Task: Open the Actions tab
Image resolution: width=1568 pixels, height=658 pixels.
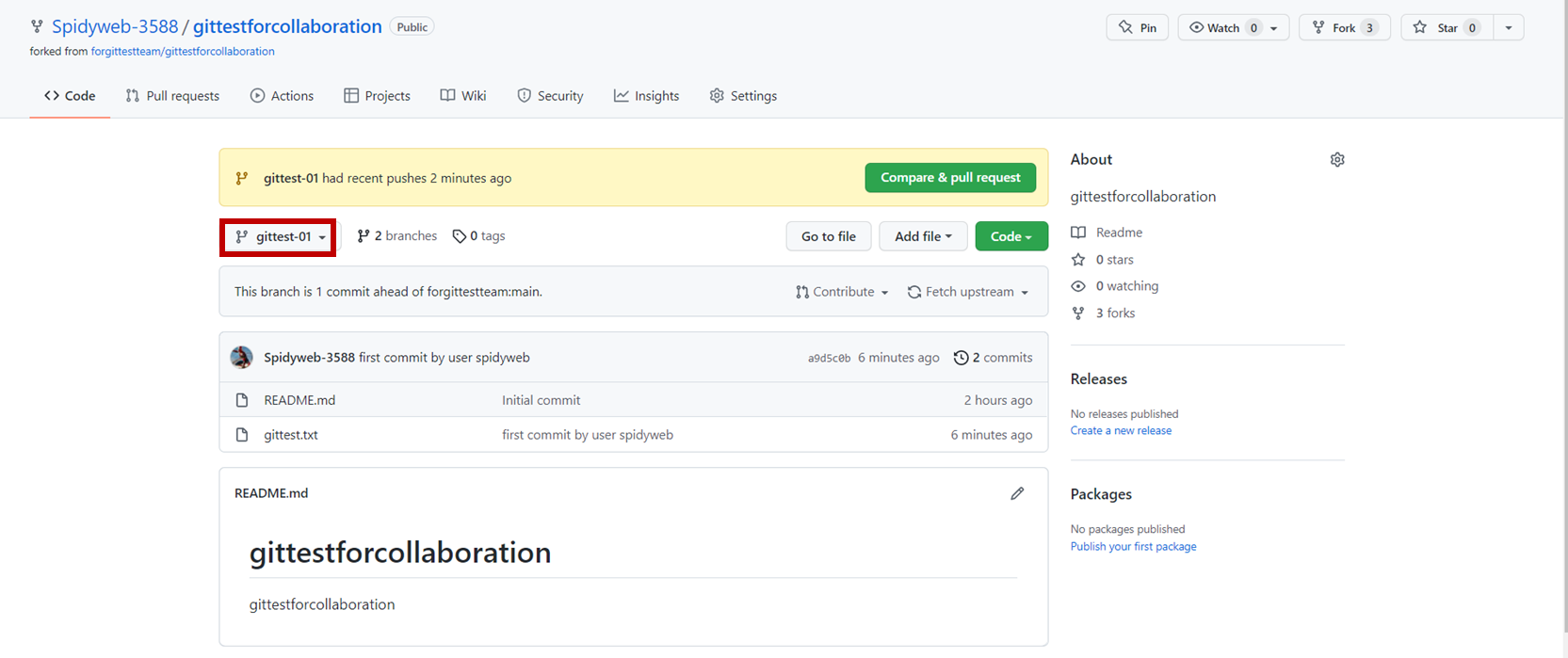Action: [x=282, y=96]
